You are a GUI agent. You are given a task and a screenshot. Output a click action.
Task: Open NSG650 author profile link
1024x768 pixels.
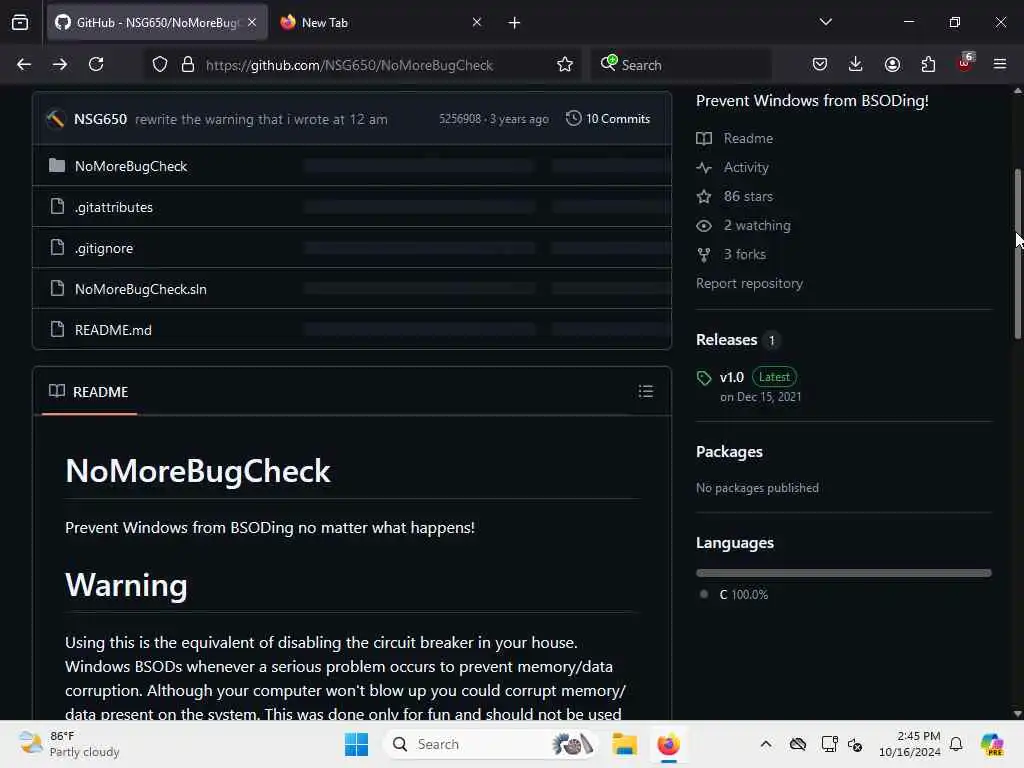[x=101, y=119]
